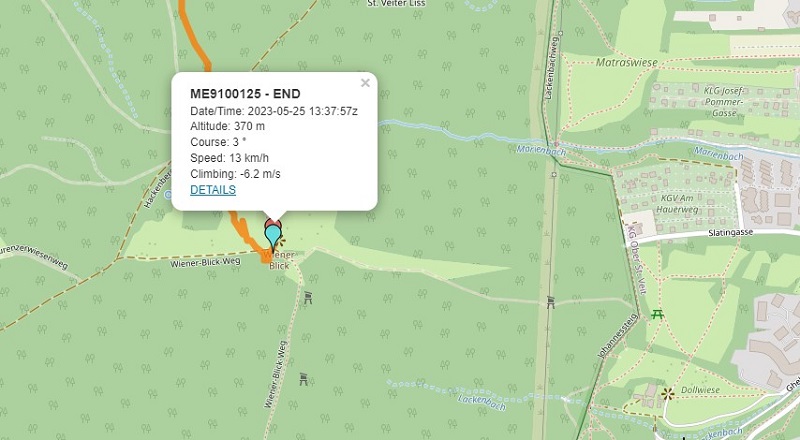Click the KGV Am Hauerweg label
This screenshot has height=440, width=800.
680,205
